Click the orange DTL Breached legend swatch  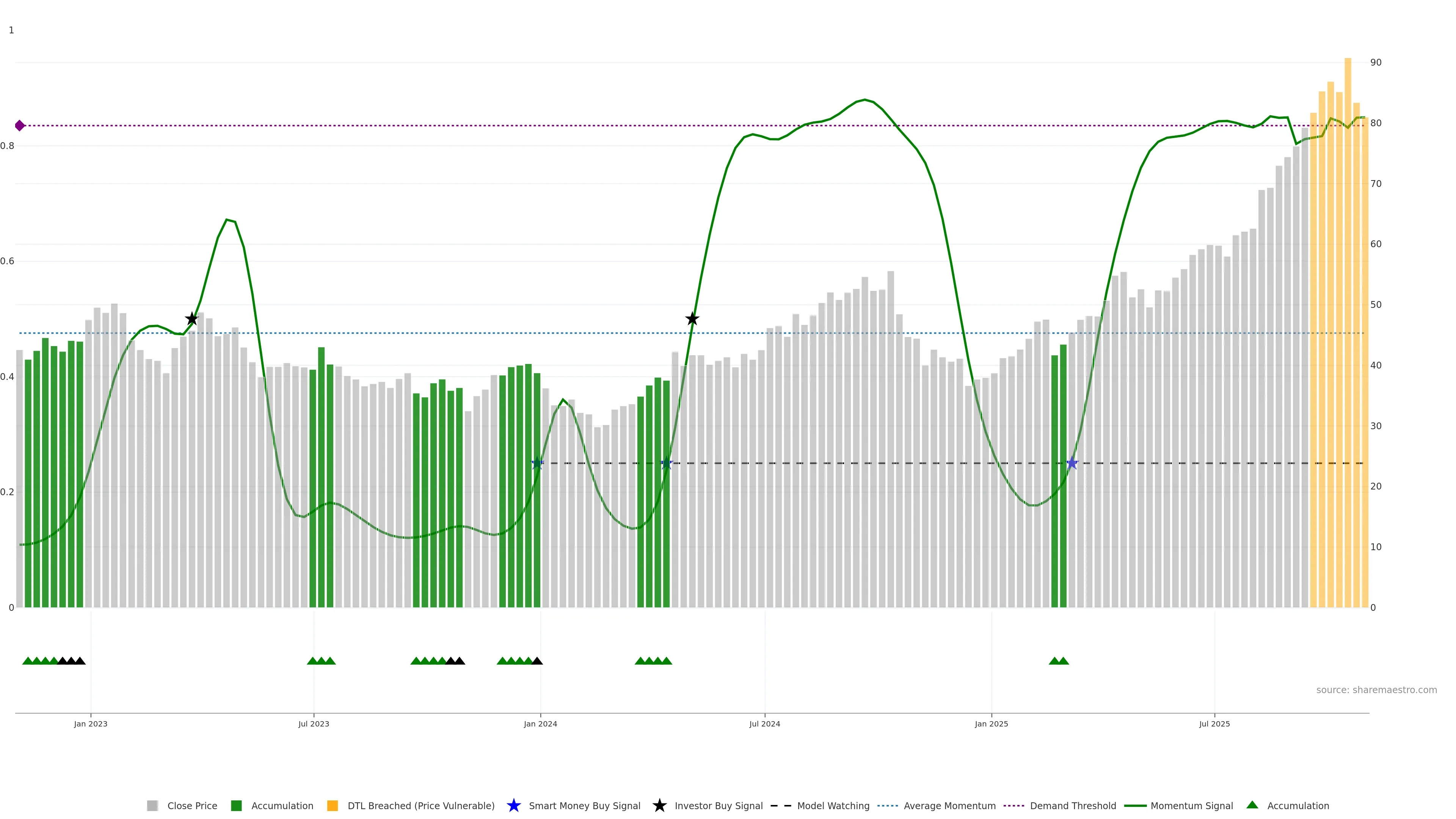(x=333, y=805)
